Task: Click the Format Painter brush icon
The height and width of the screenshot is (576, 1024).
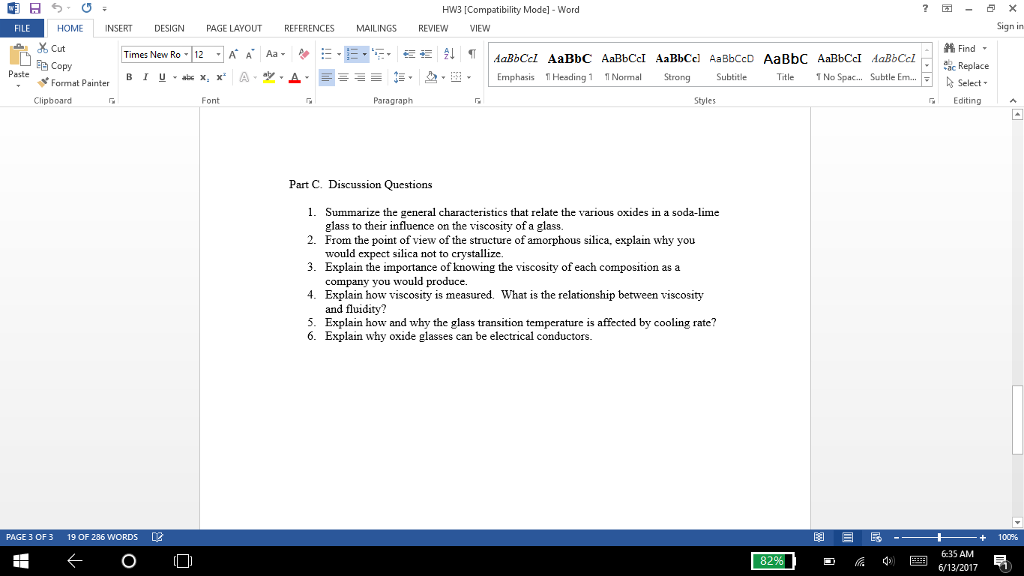Action: tap(43, 83)
